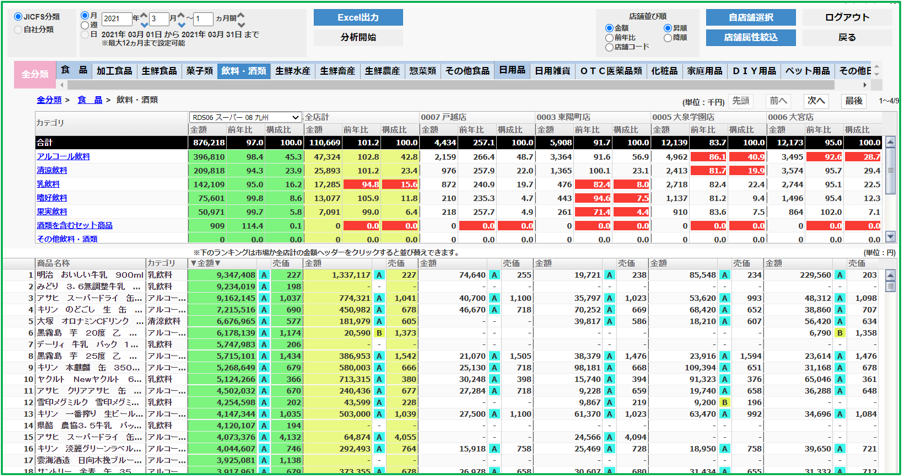The width and height of the screenshot is (902, 476).
Task: Open the 惣菜類 tab
Action: tap(423, 71)
